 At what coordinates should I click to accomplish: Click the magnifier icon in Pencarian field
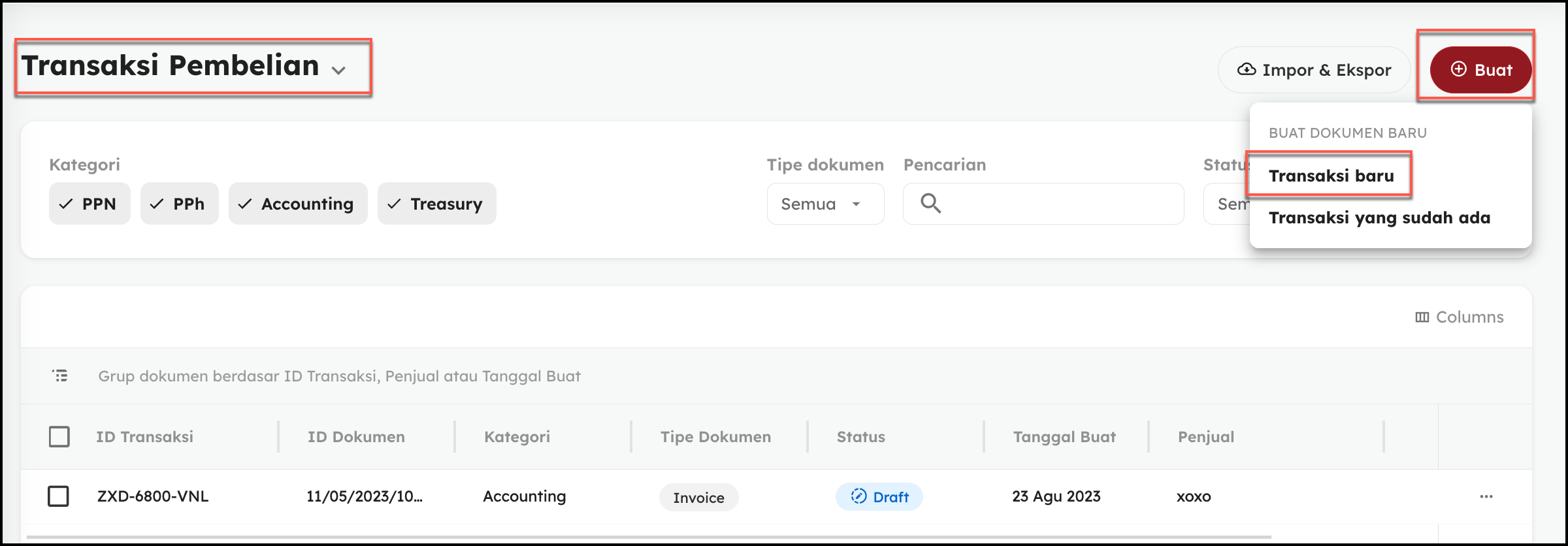click(930, 204)
